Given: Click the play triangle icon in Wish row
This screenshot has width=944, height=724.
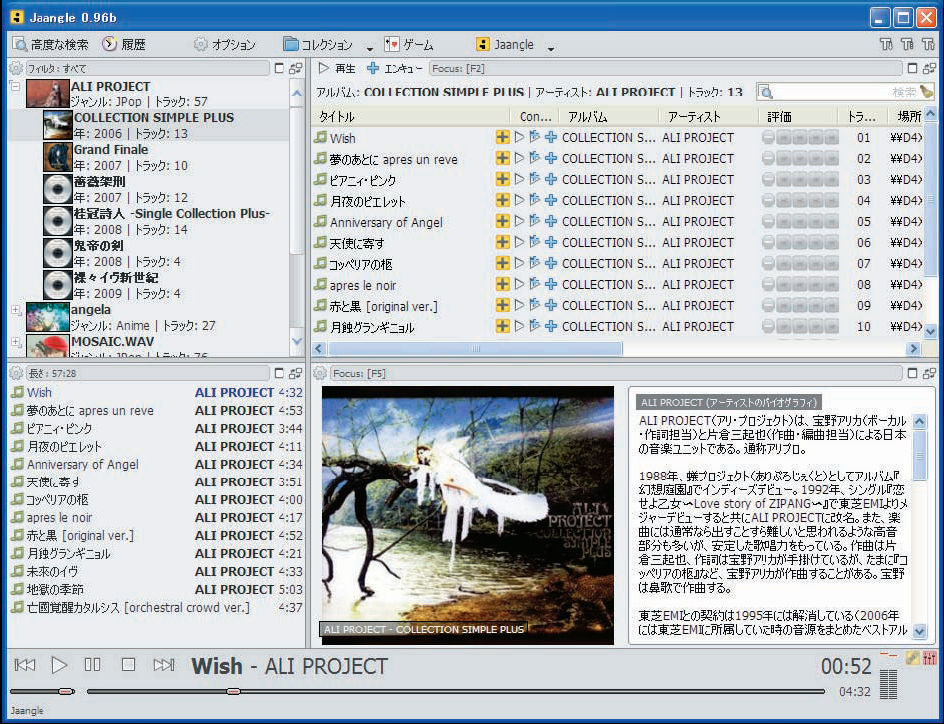Looking at the screenshot, I should click(x=519, y=137).
